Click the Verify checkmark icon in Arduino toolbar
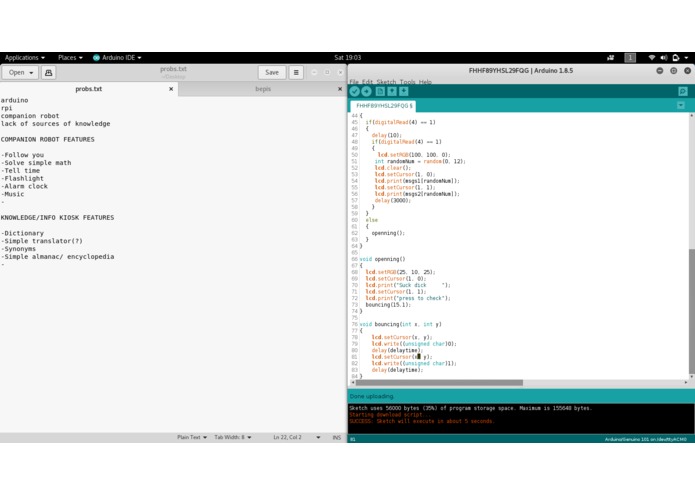The height and width of the screenshot is (494, 695). click(355, 91)
